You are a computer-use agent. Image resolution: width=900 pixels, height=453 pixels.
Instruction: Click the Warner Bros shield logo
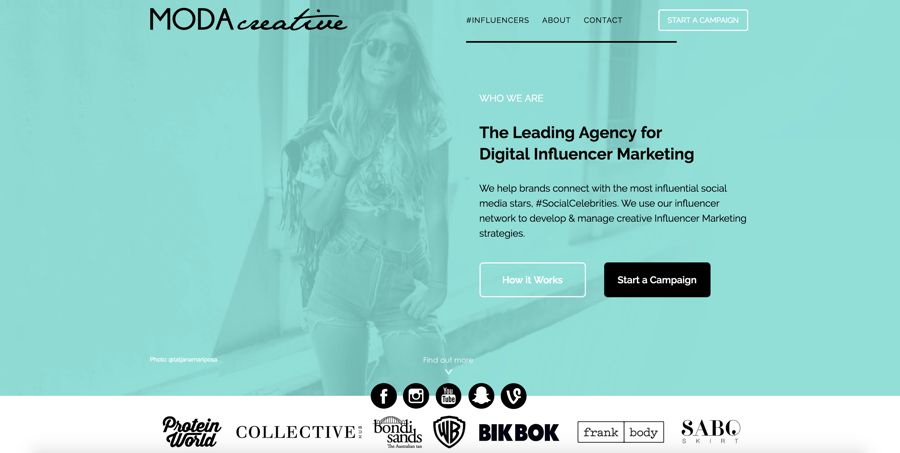click(x=449, y=432)
